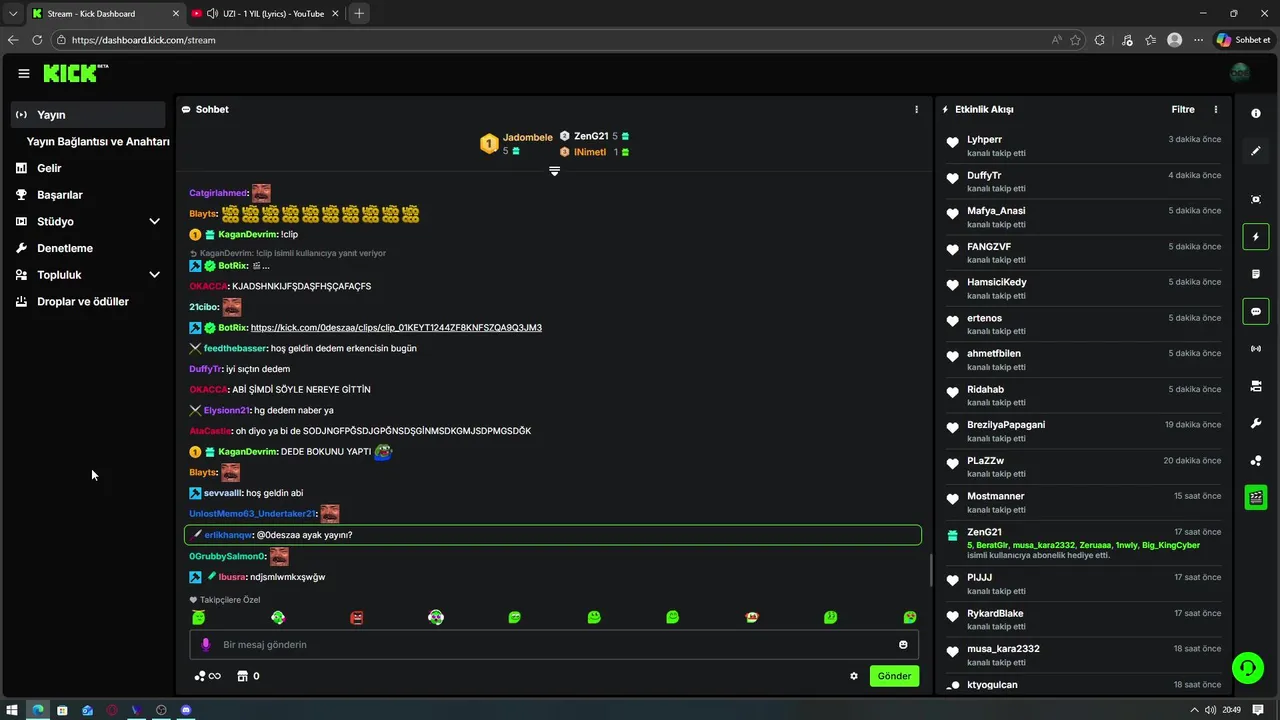
Task: Click the browser address bar URL
Action: click(144, 40)
